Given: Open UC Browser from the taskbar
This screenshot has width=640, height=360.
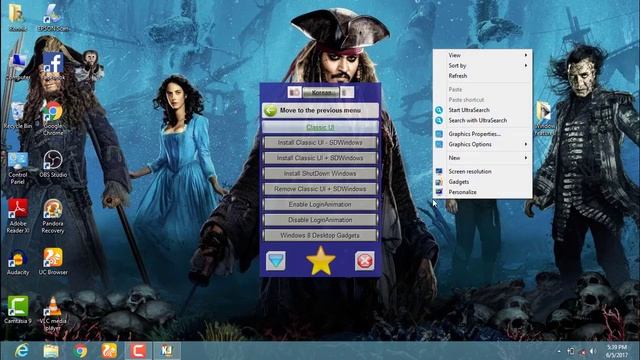Looking at the screenshot, I should [x=109, y=351].
